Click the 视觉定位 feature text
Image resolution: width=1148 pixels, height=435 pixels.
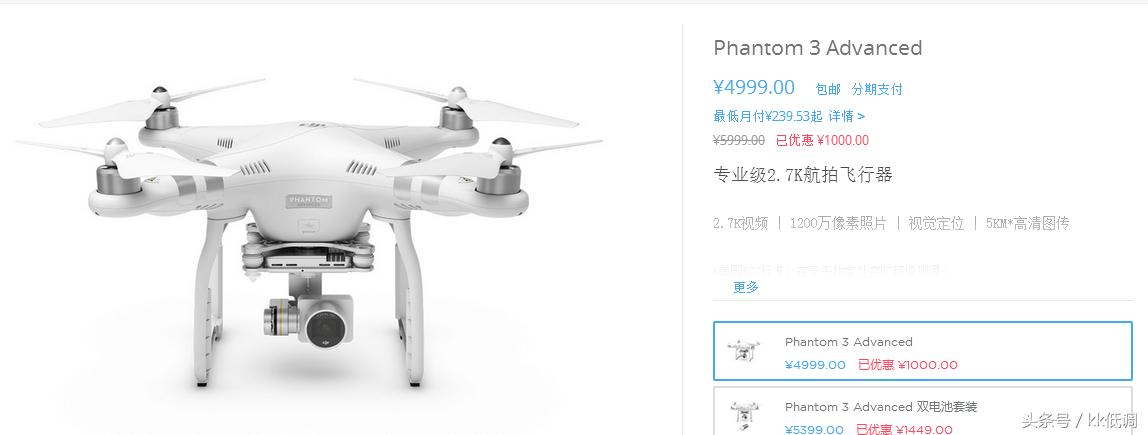coord(936,223)
